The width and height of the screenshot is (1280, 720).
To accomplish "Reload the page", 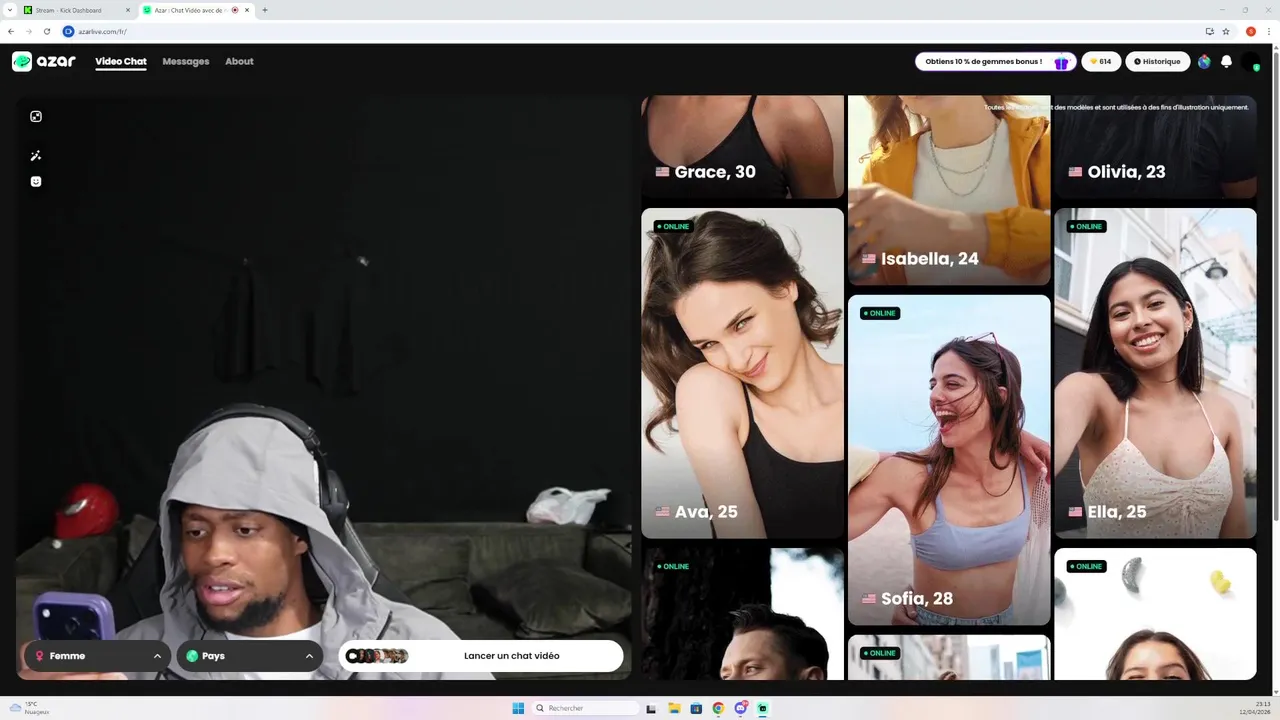I will coord(47,31).
